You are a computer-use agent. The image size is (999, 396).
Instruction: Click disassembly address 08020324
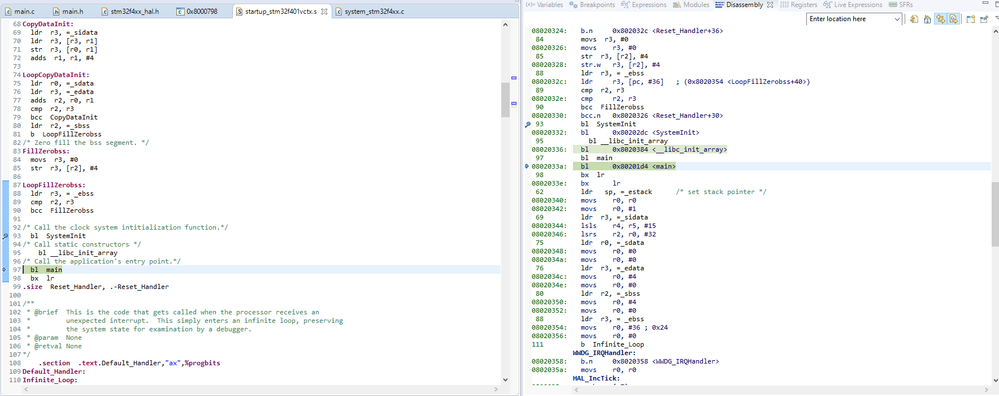[x=550, y=30]
